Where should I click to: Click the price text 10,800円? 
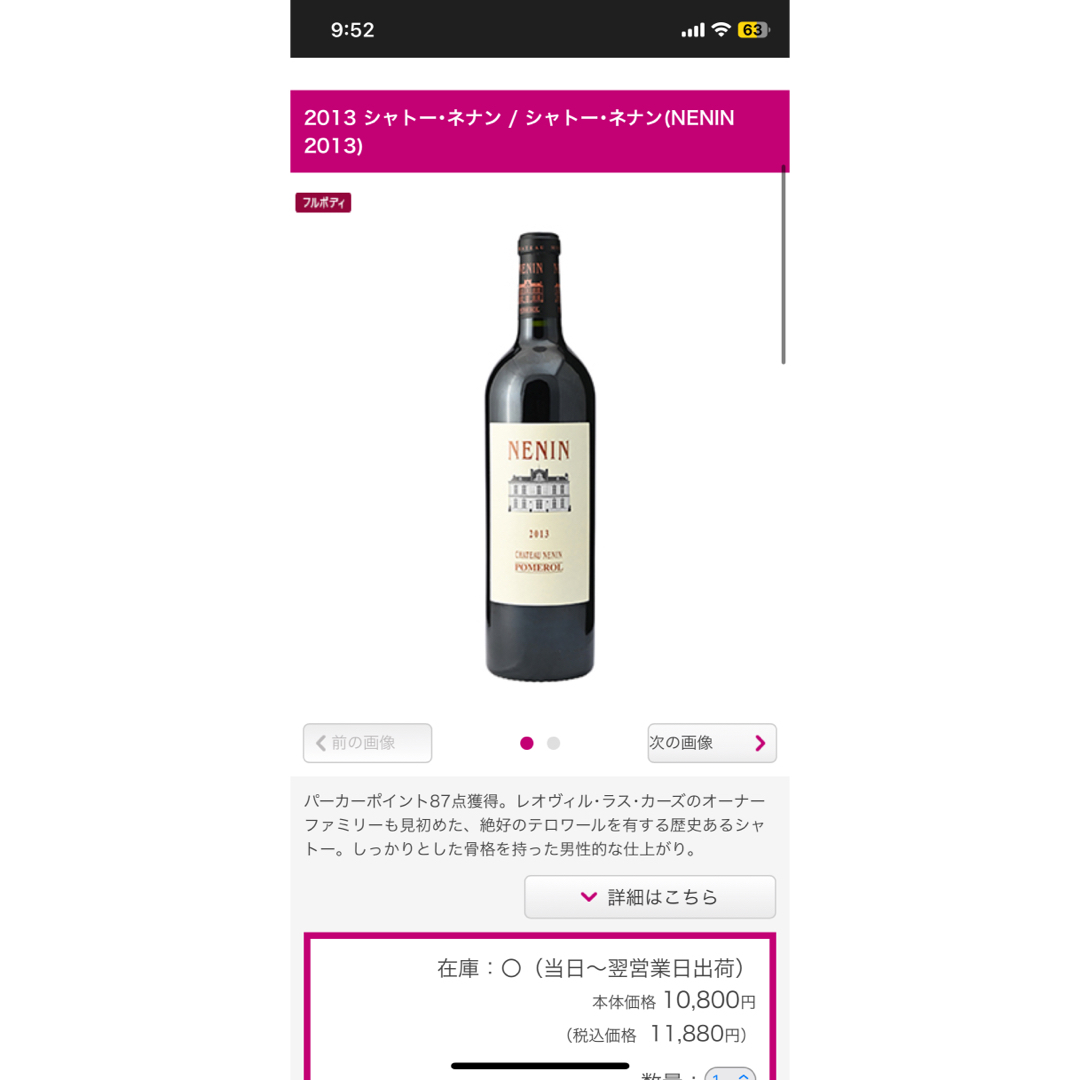pos(709,1000)
